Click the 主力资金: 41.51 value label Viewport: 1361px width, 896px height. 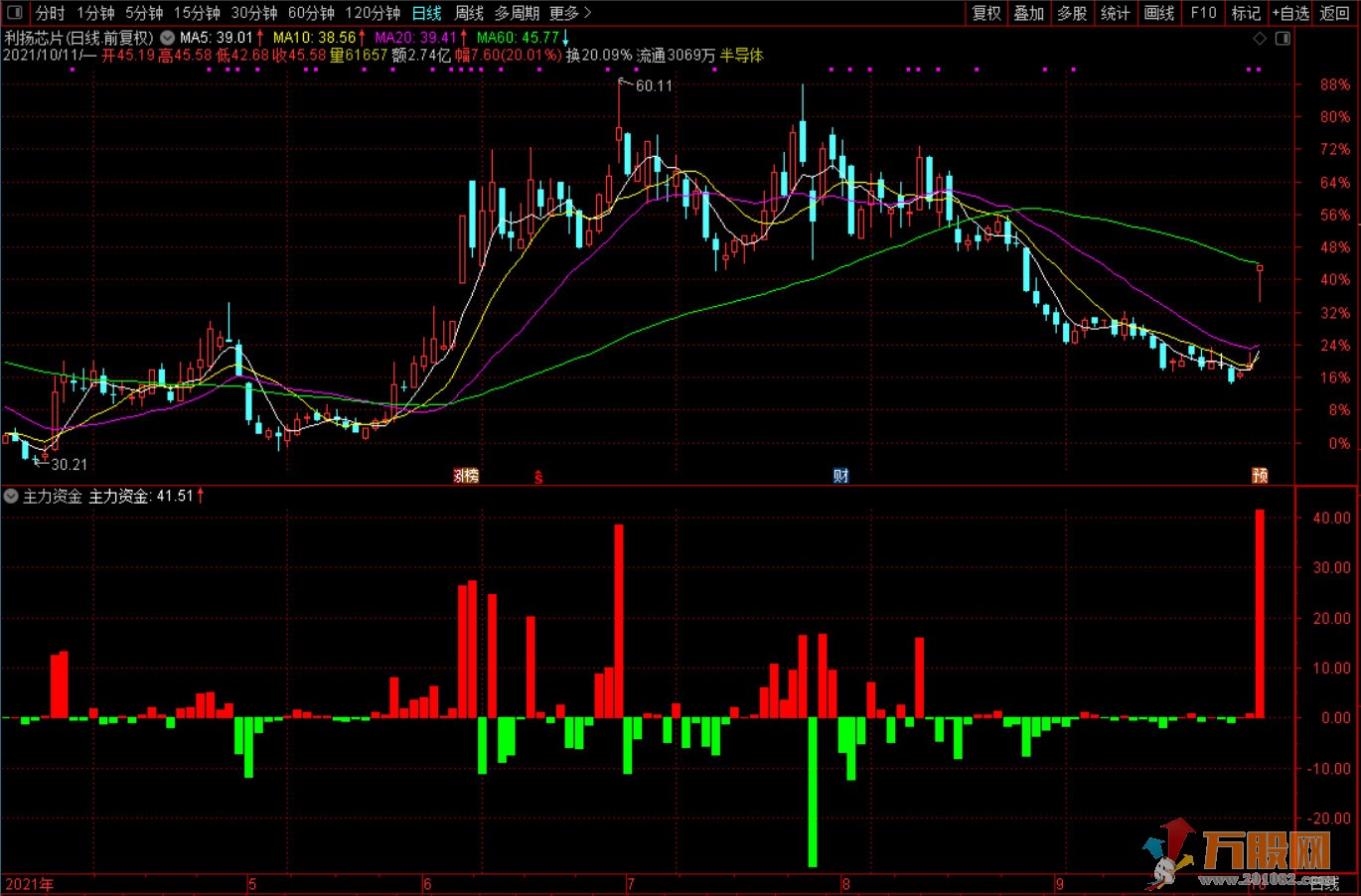(141, 496)
